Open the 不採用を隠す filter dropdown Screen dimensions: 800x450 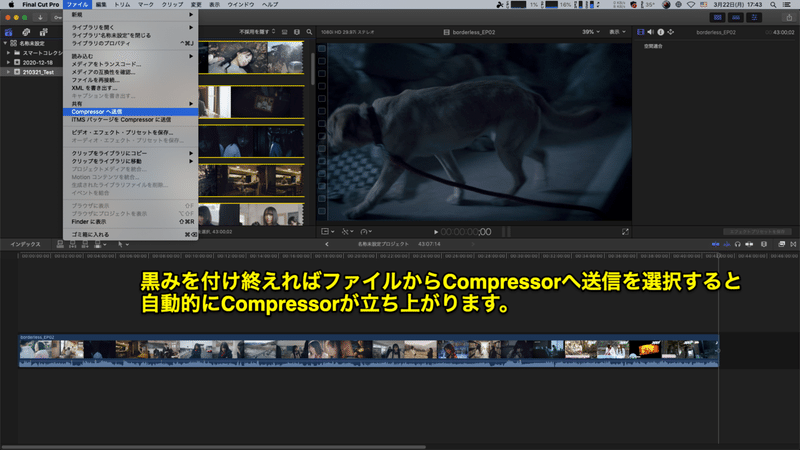click(x=257, y=32)
